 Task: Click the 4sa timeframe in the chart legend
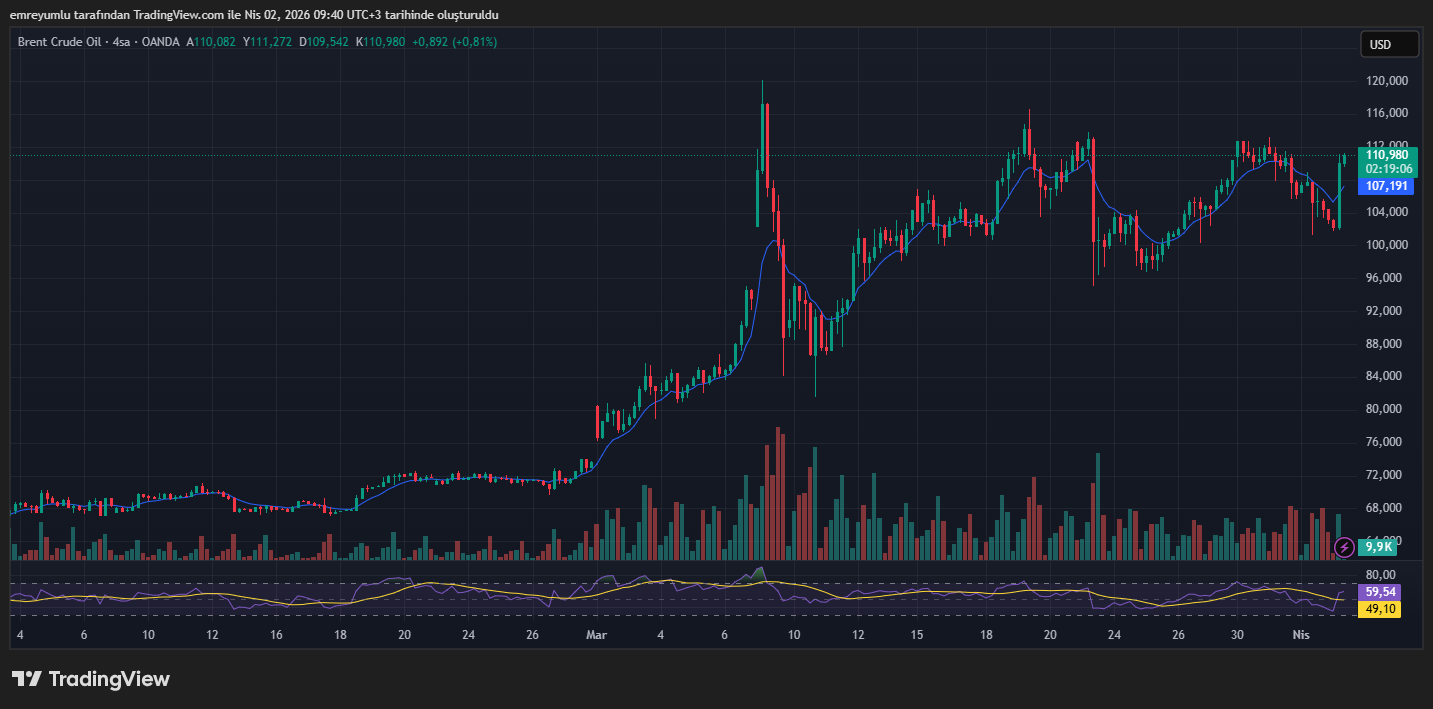pos(121,42)
